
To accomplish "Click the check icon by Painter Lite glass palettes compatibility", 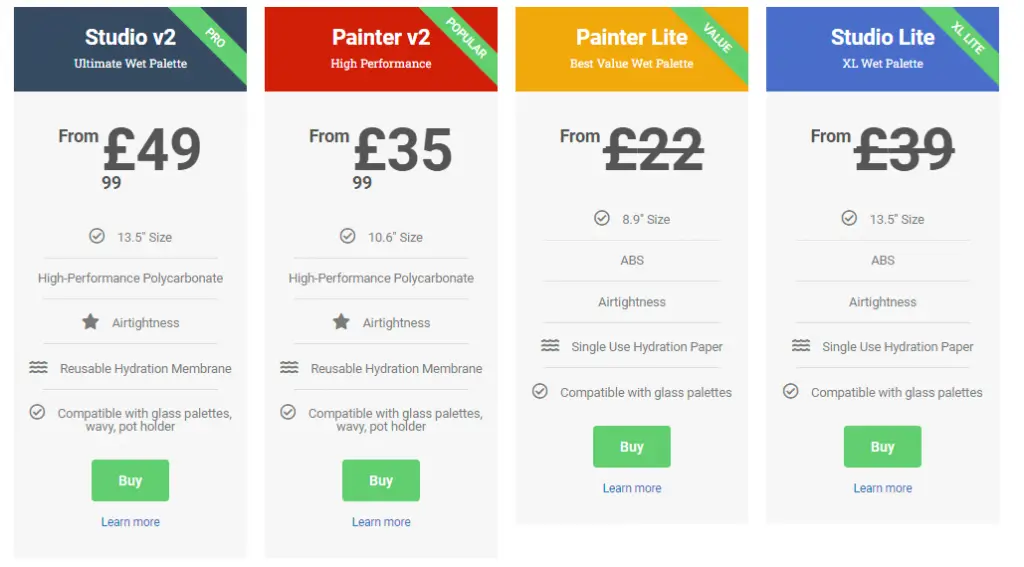I will 539,391.
